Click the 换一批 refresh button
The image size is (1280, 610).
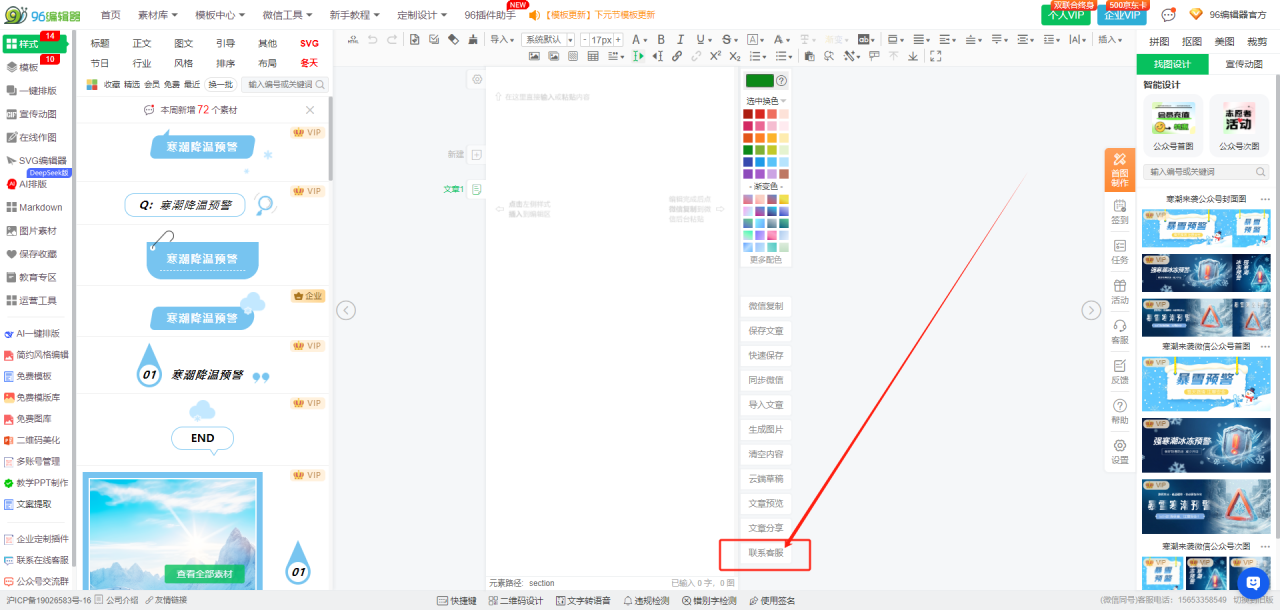[x=220, y=85]
